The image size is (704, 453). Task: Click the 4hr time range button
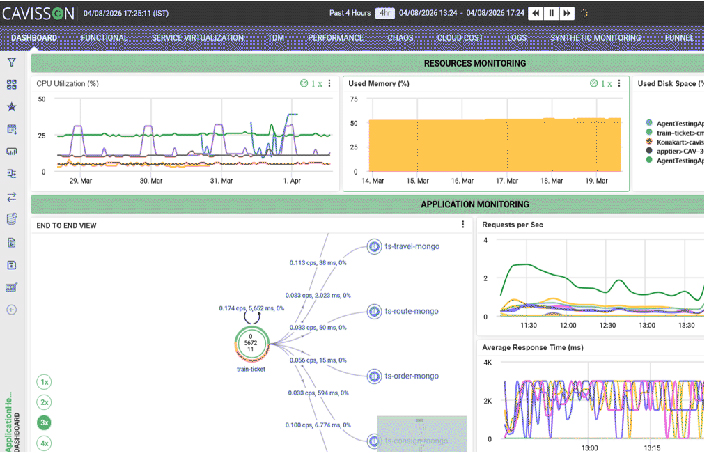click(x=384, y=13)
